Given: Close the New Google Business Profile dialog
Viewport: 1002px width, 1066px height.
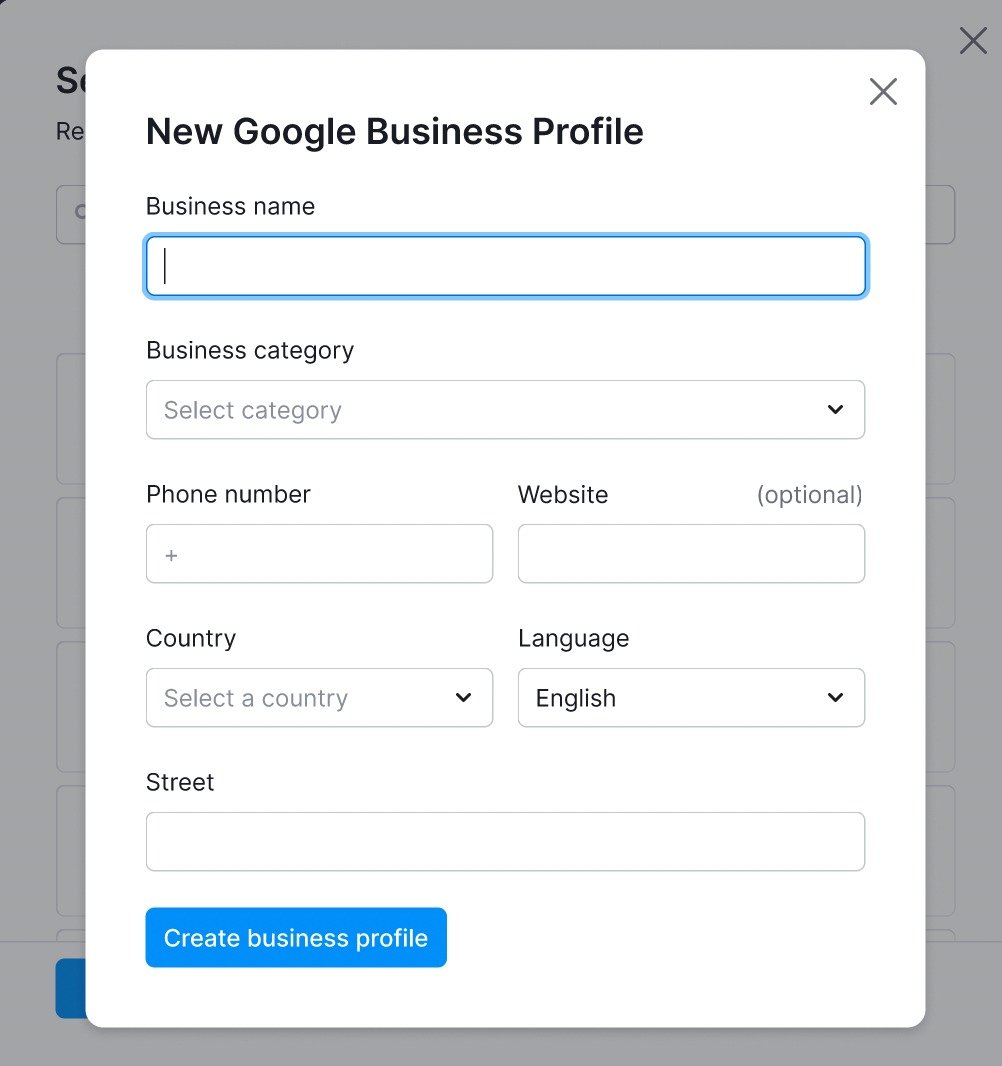Looking at the screenshot, I should [883, 91].
